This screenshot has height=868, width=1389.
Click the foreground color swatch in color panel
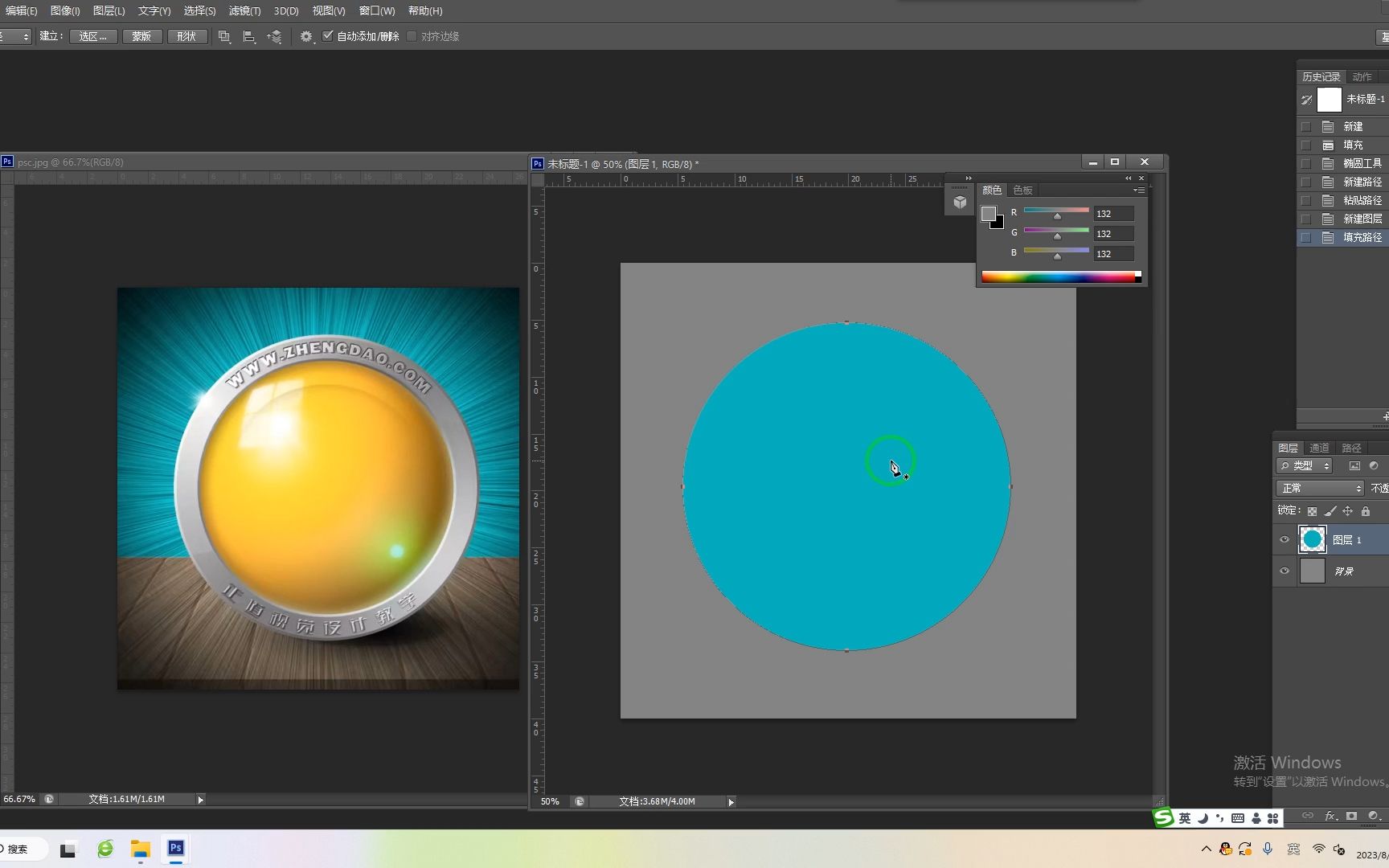(x=989, y=214)
